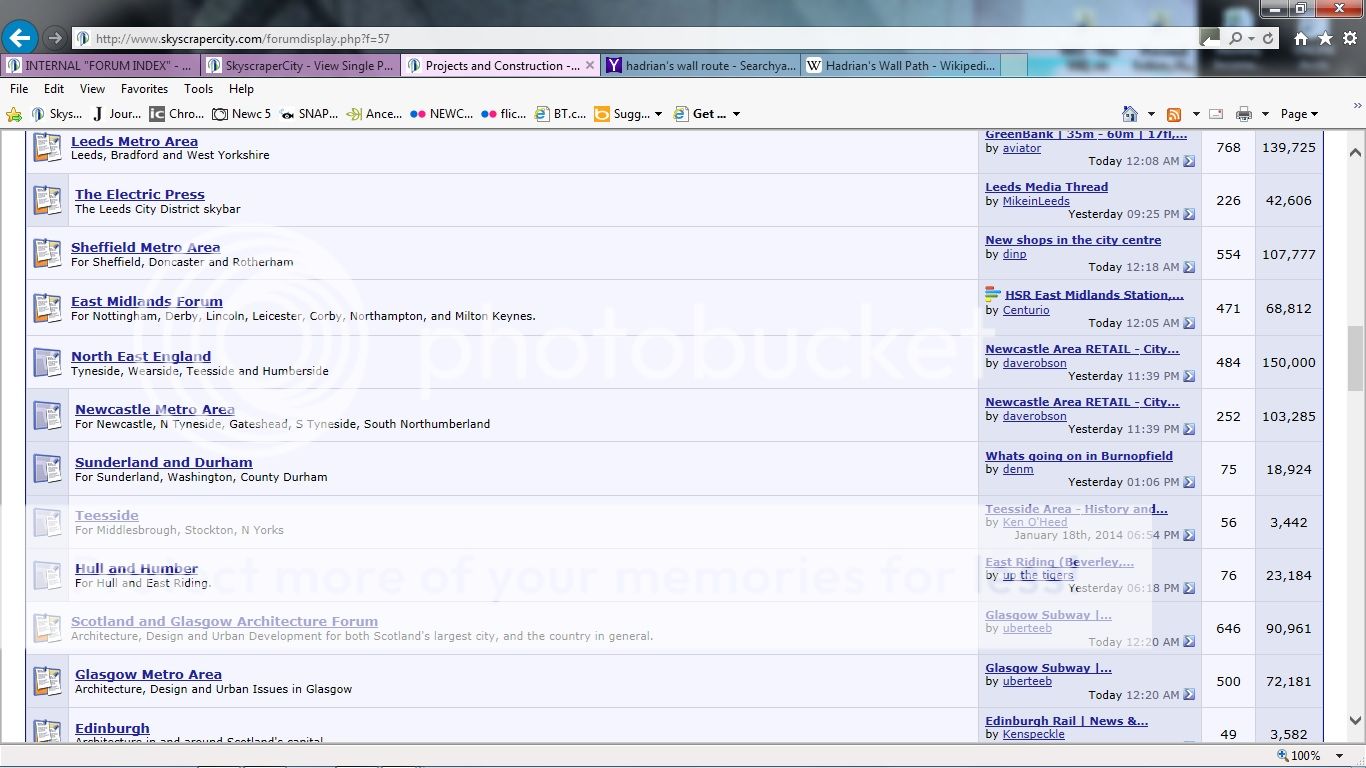
Task: Click the browser Back arrow button
Action: point(20,38)
